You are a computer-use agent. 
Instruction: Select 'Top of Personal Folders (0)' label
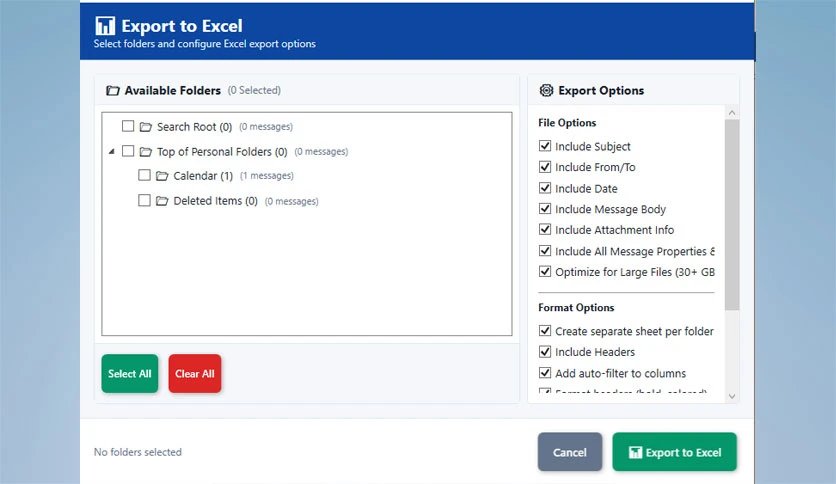click(222, 152)
